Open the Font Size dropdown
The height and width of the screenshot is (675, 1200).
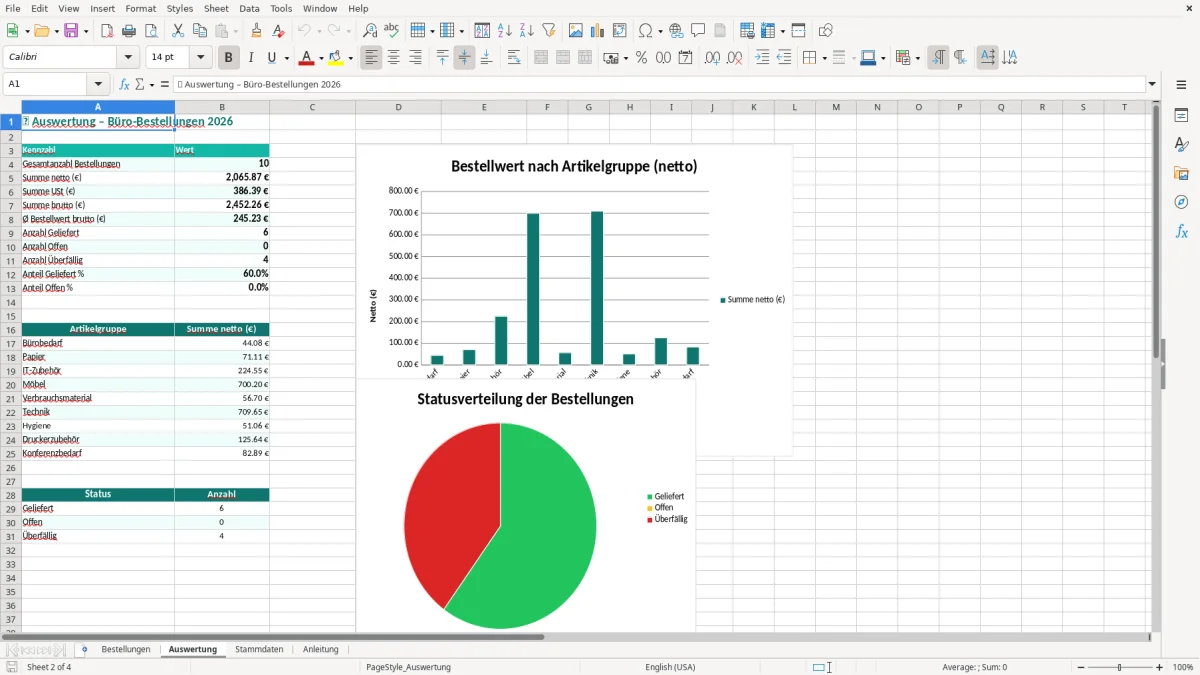point(201,58)
